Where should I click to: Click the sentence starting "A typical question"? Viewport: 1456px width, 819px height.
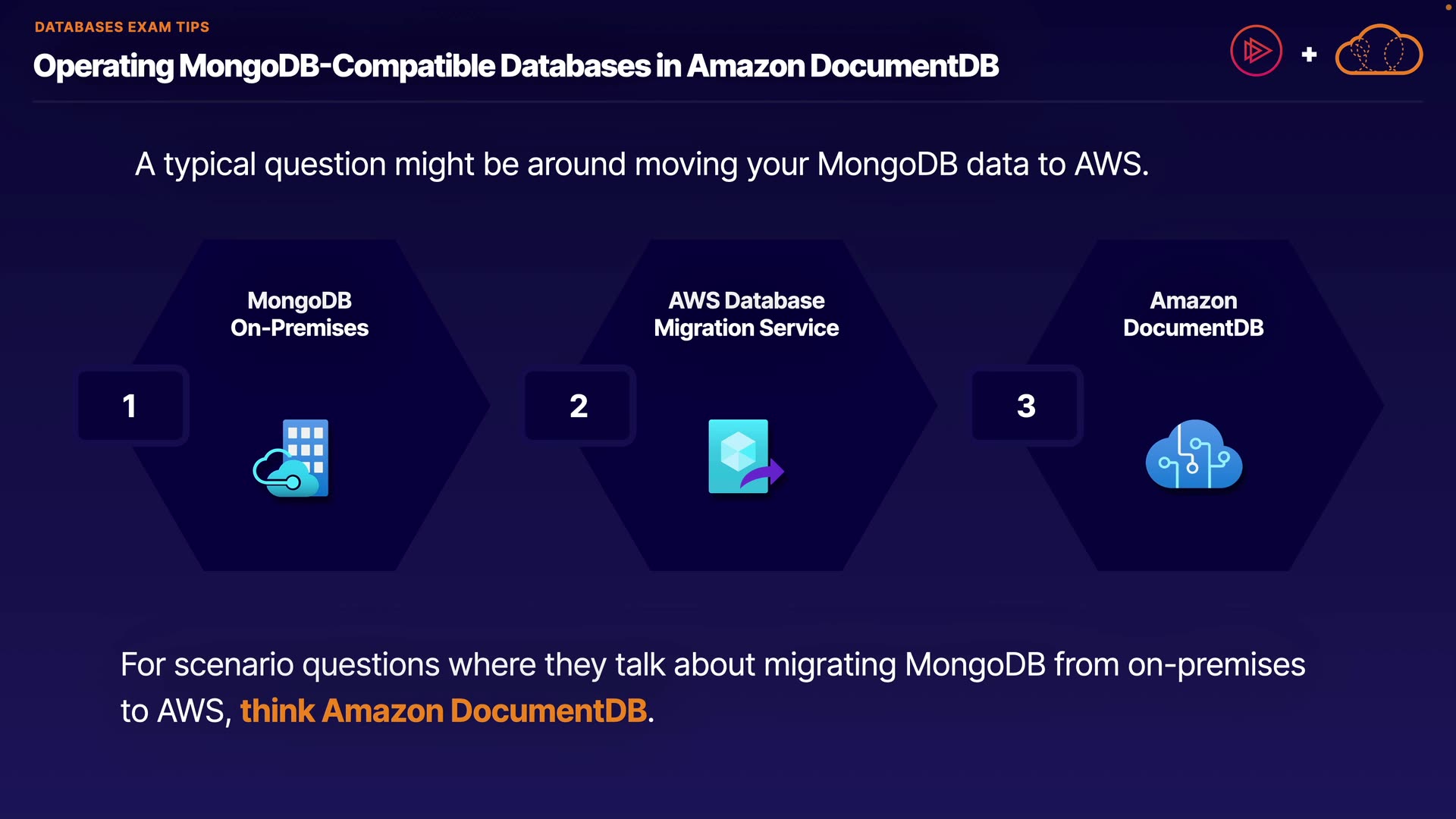pyautogui.click(x=642, y=164)
